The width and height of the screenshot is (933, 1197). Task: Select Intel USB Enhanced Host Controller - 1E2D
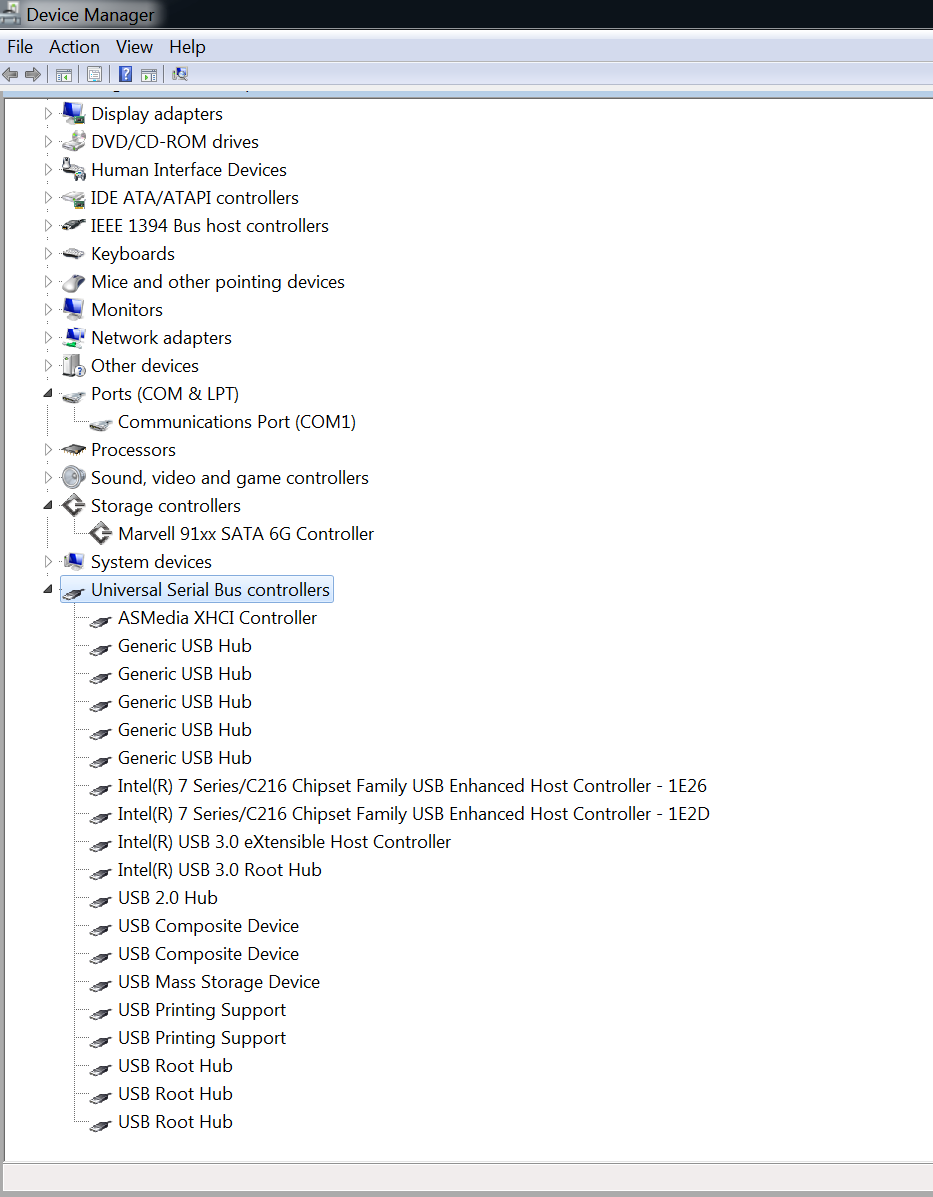tap(414, 814)
